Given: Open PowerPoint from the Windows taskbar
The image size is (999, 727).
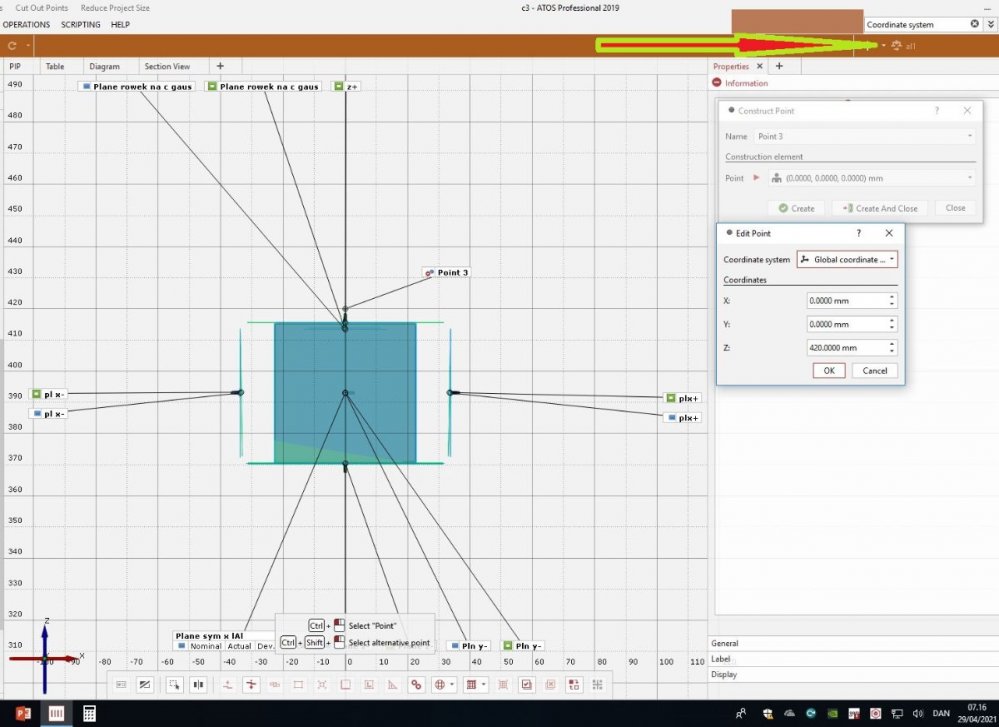Looking at the screenshot, I should click(x=23, y=713).
